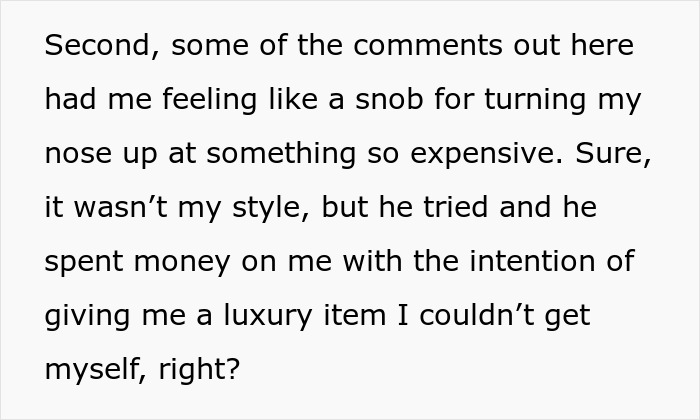The height and width of the screenshot is (420, 700).
Task: Click the word "spent" in fifth line
Action: coord(86,263)
